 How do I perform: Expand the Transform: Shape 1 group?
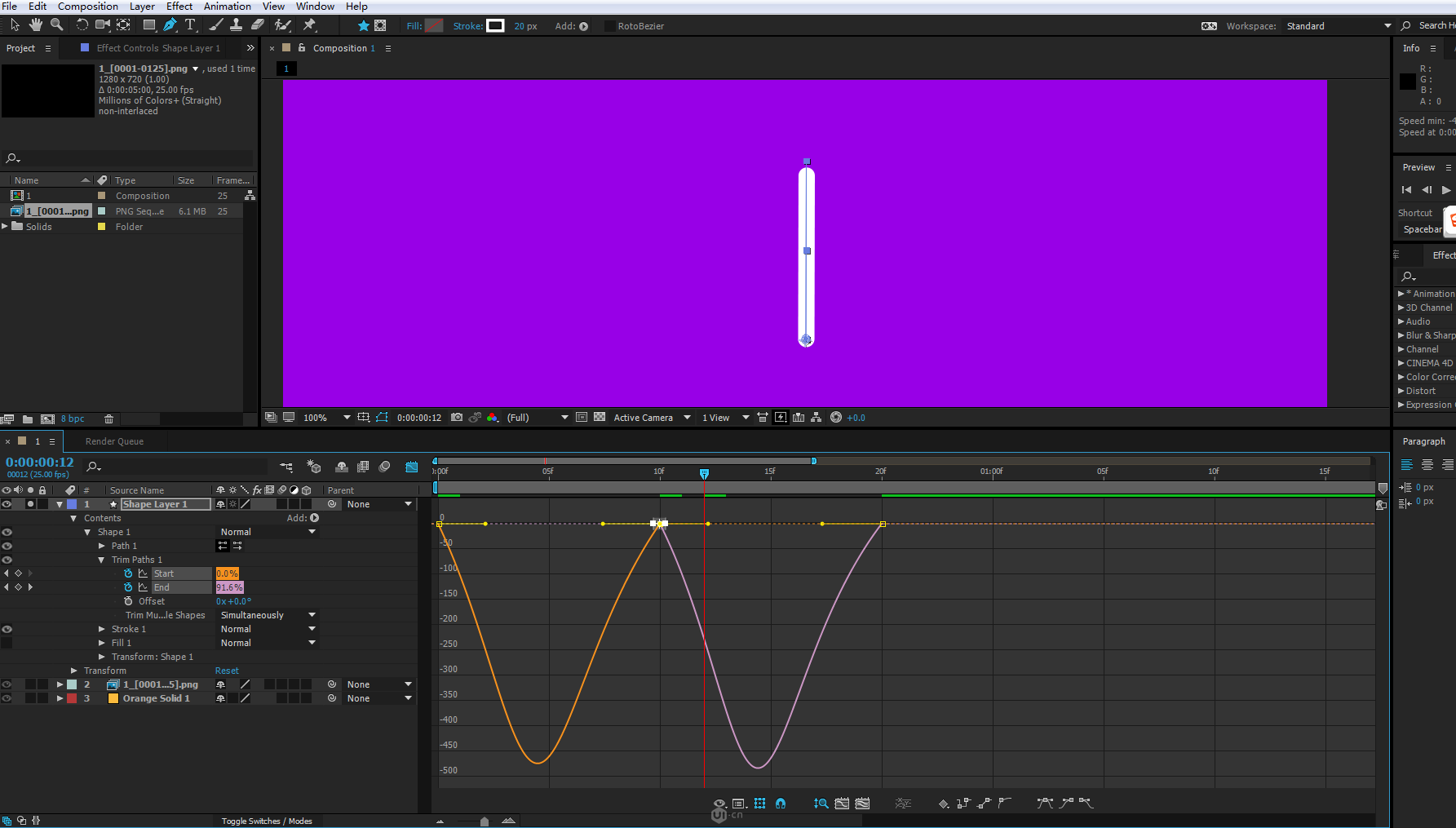102,657
